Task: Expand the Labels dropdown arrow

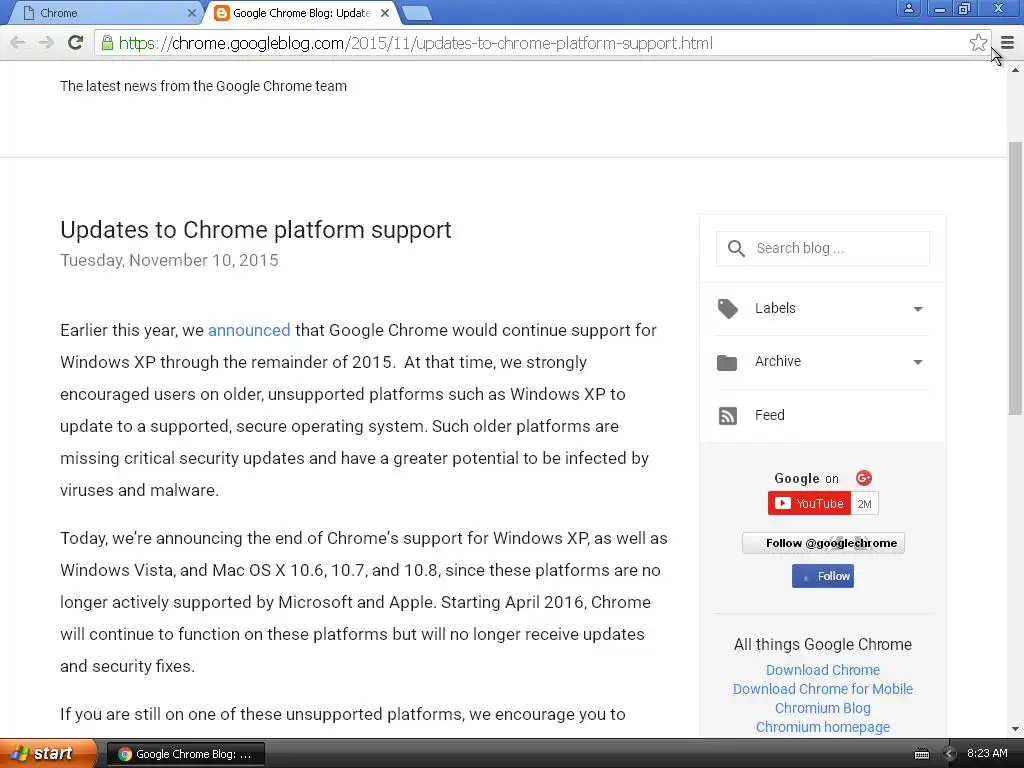Action: 918,309
